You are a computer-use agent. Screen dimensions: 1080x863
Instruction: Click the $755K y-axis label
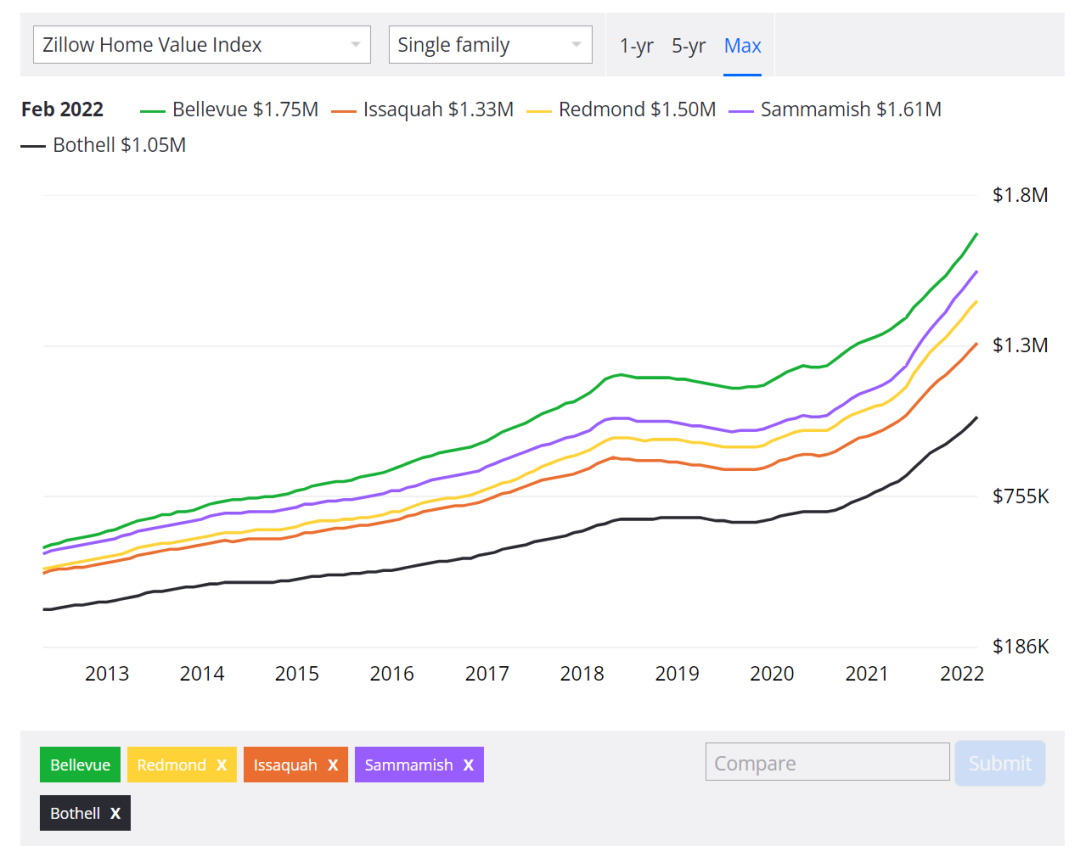1021,496
